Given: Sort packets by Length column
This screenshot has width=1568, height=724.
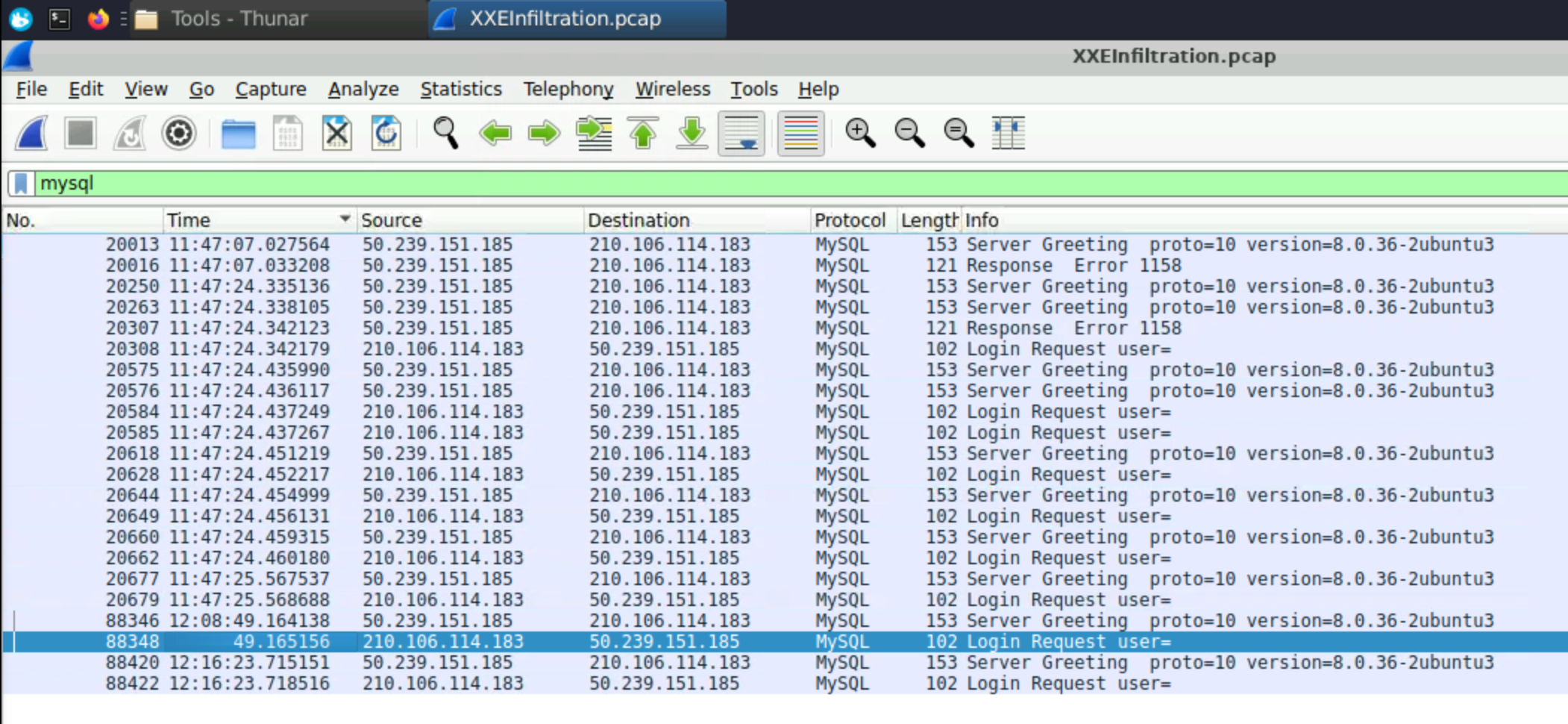Looking at the screenshot, I should coord(929,220).
